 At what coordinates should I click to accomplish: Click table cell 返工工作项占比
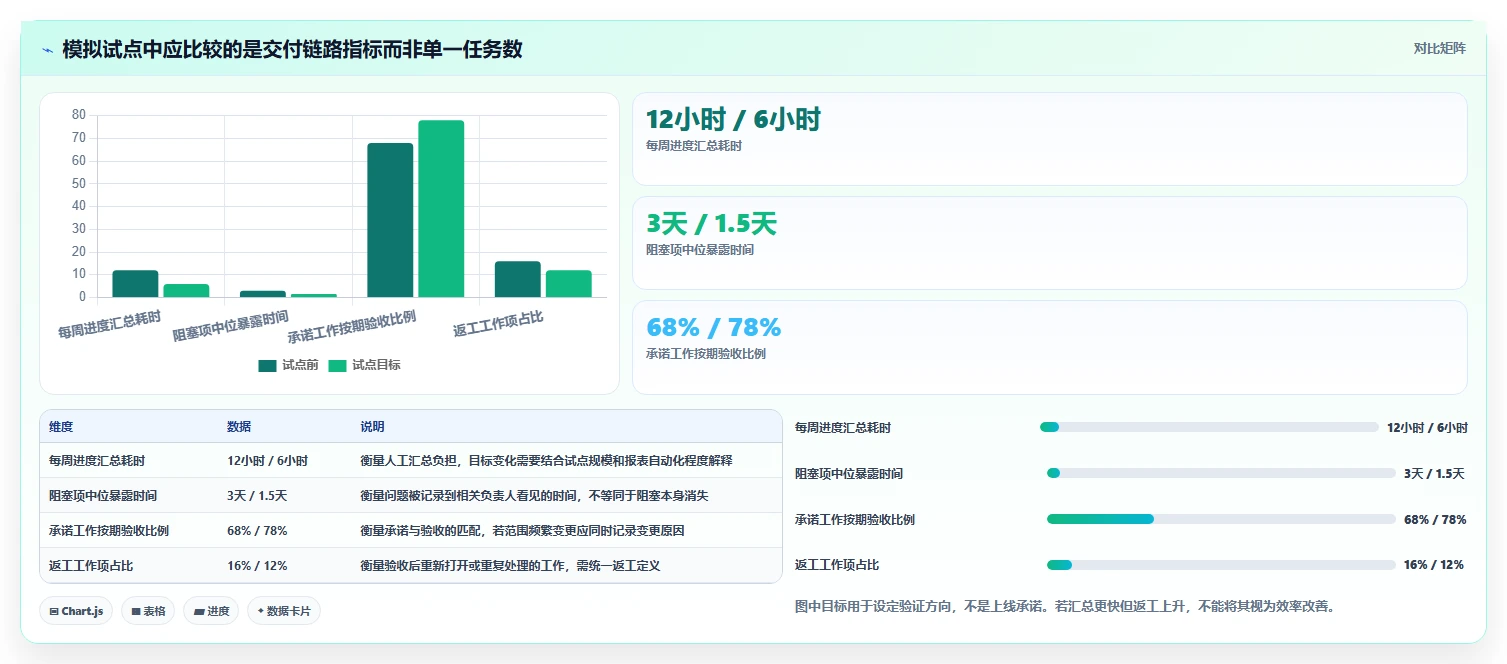(91, 566)
